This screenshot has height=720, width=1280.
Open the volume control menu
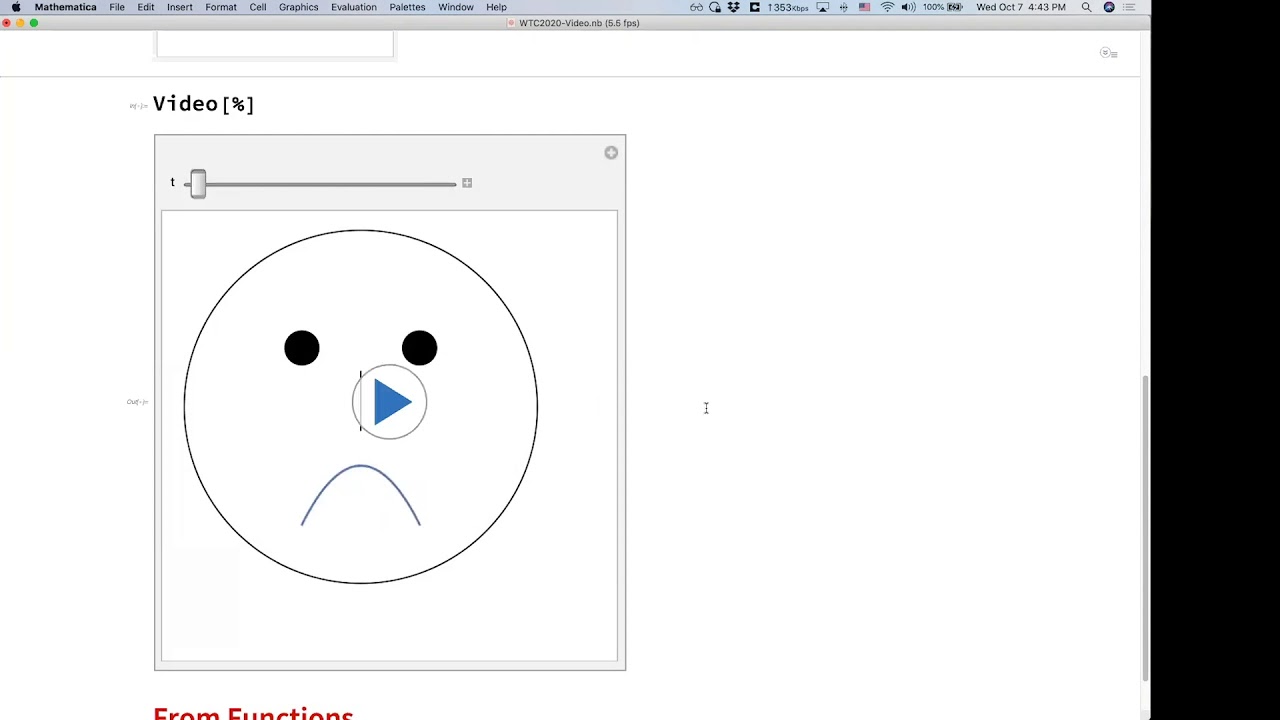(x=908, y=7)
